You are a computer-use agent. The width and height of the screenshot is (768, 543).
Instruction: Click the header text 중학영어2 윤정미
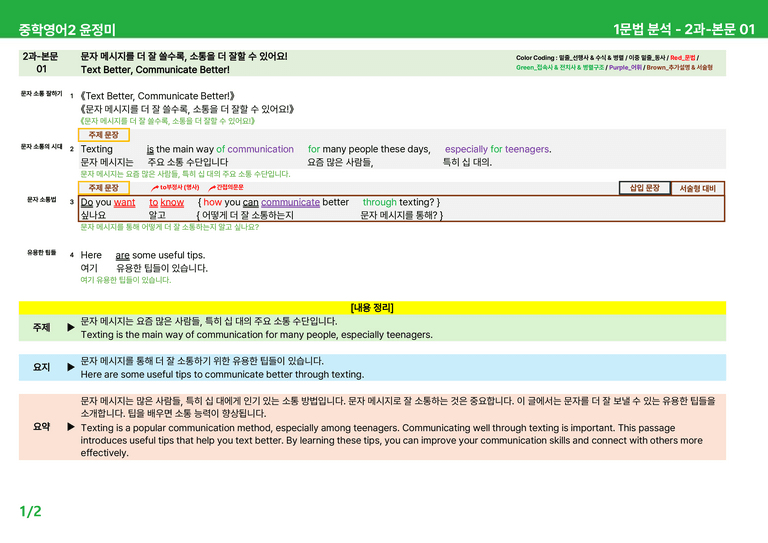click(x=67, y=30)
